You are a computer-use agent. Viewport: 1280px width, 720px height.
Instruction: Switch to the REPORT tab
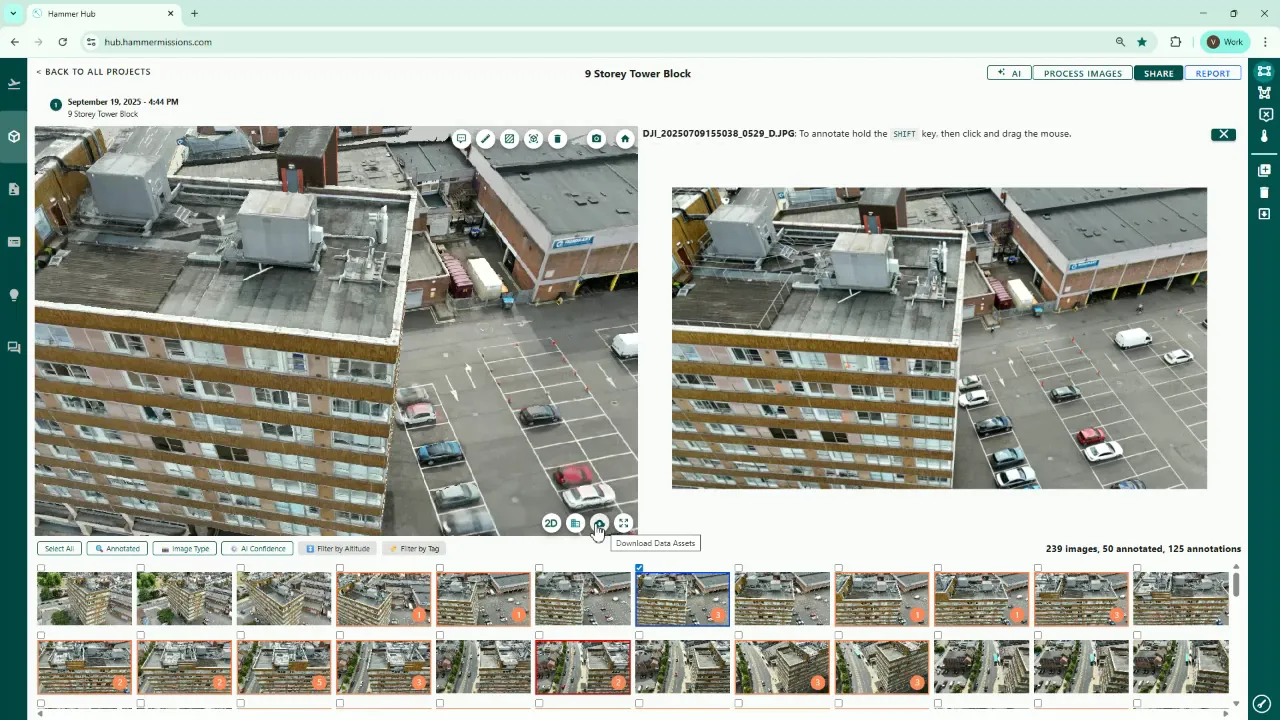click(x=1213, y=73)
